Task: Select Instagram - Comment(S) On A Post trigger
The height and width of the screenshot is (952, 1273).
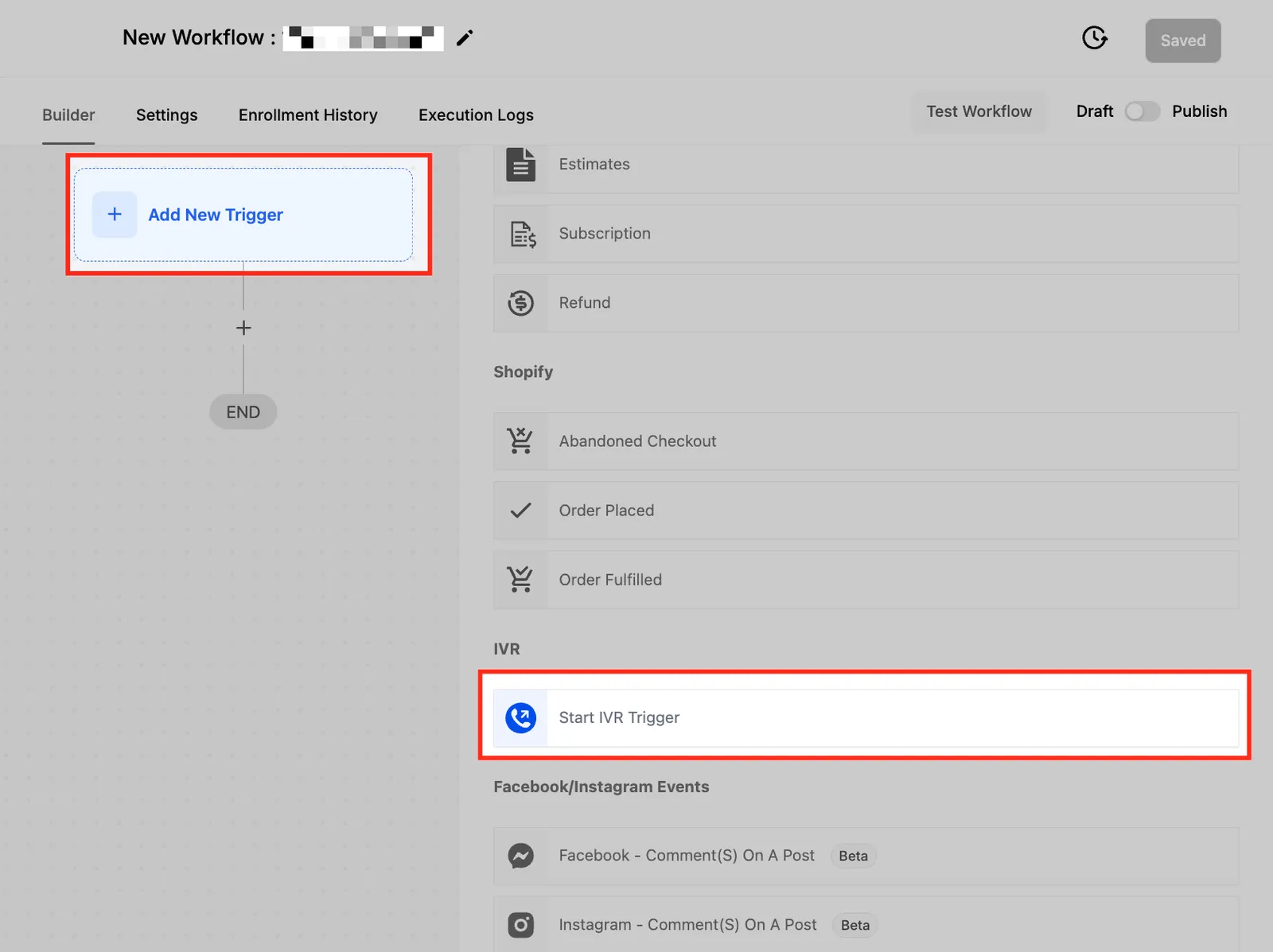Action: [x=866, y=925]
